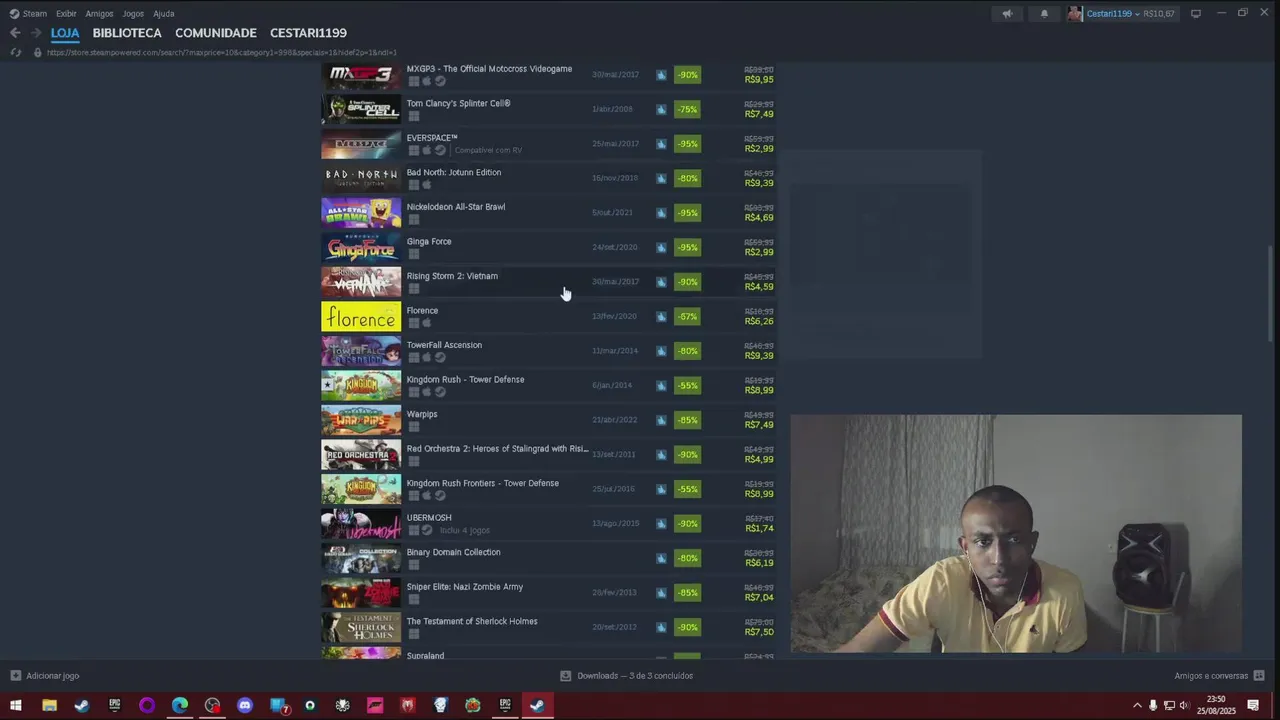Switch to Big Picture mode icon

(x=1195, y=14)
